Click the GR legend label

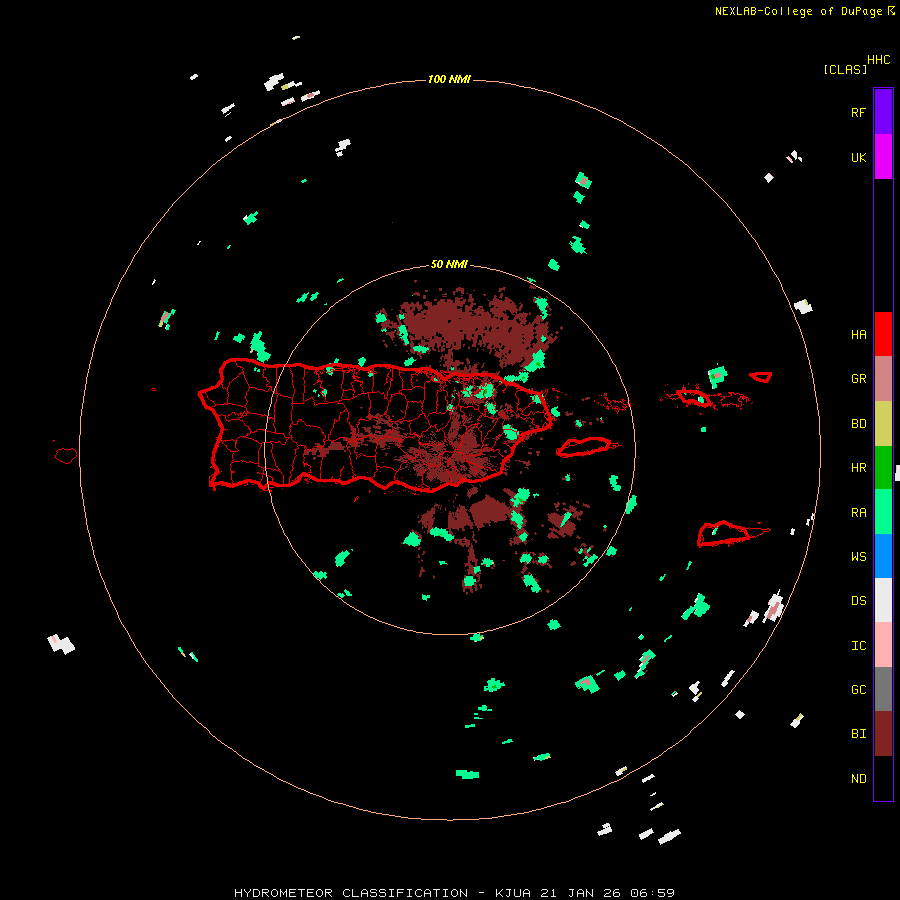point(858,379)
